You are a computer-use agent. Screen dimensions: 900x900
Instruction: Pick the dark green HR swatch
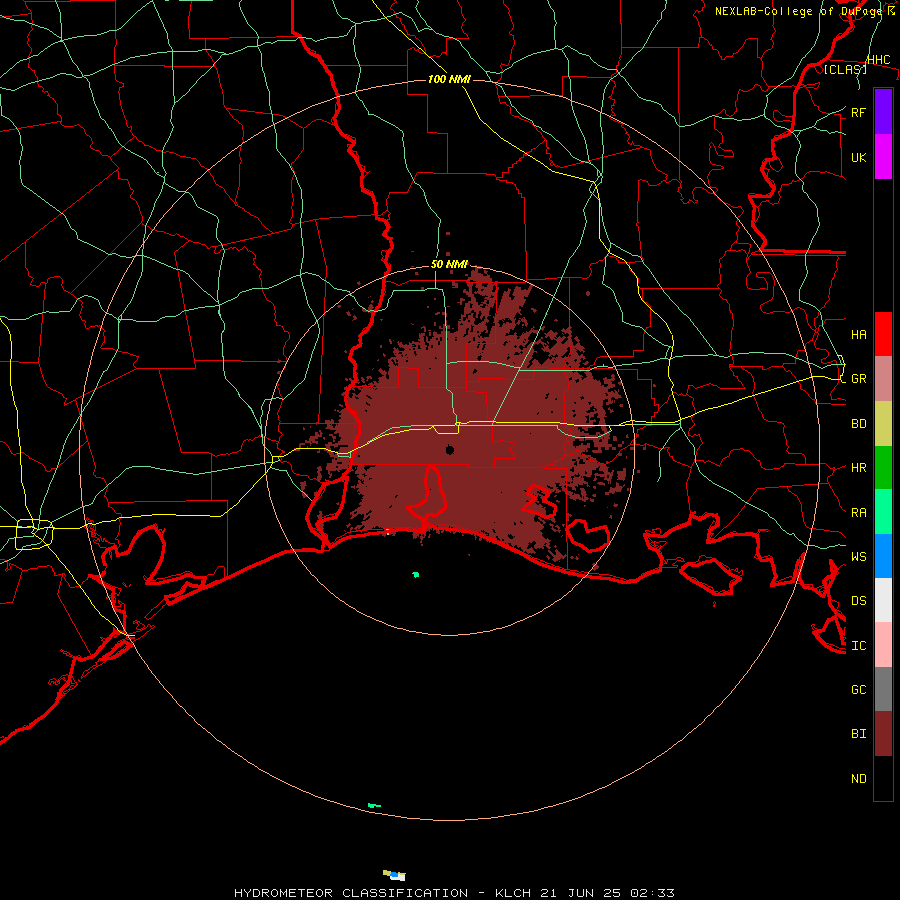pos(883,468)
